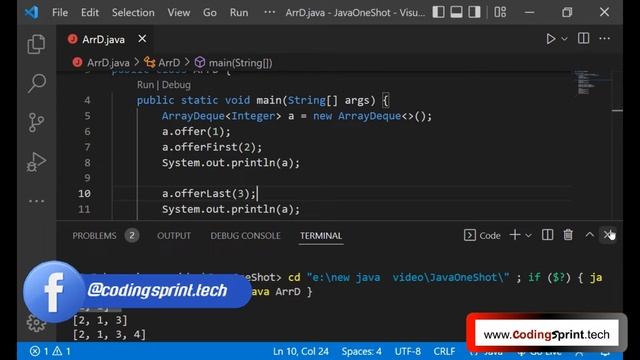Click the VS Code logo icon
The width and height of the screenshot is (640, 360).
coord(31,12)
